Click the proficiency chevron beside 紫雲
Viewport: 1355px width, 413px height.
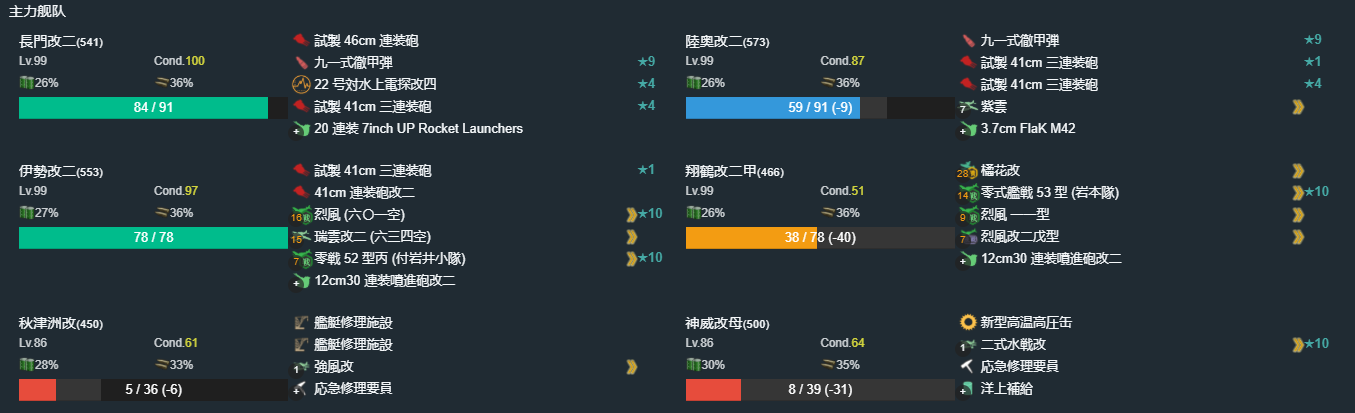[1298, 106]
